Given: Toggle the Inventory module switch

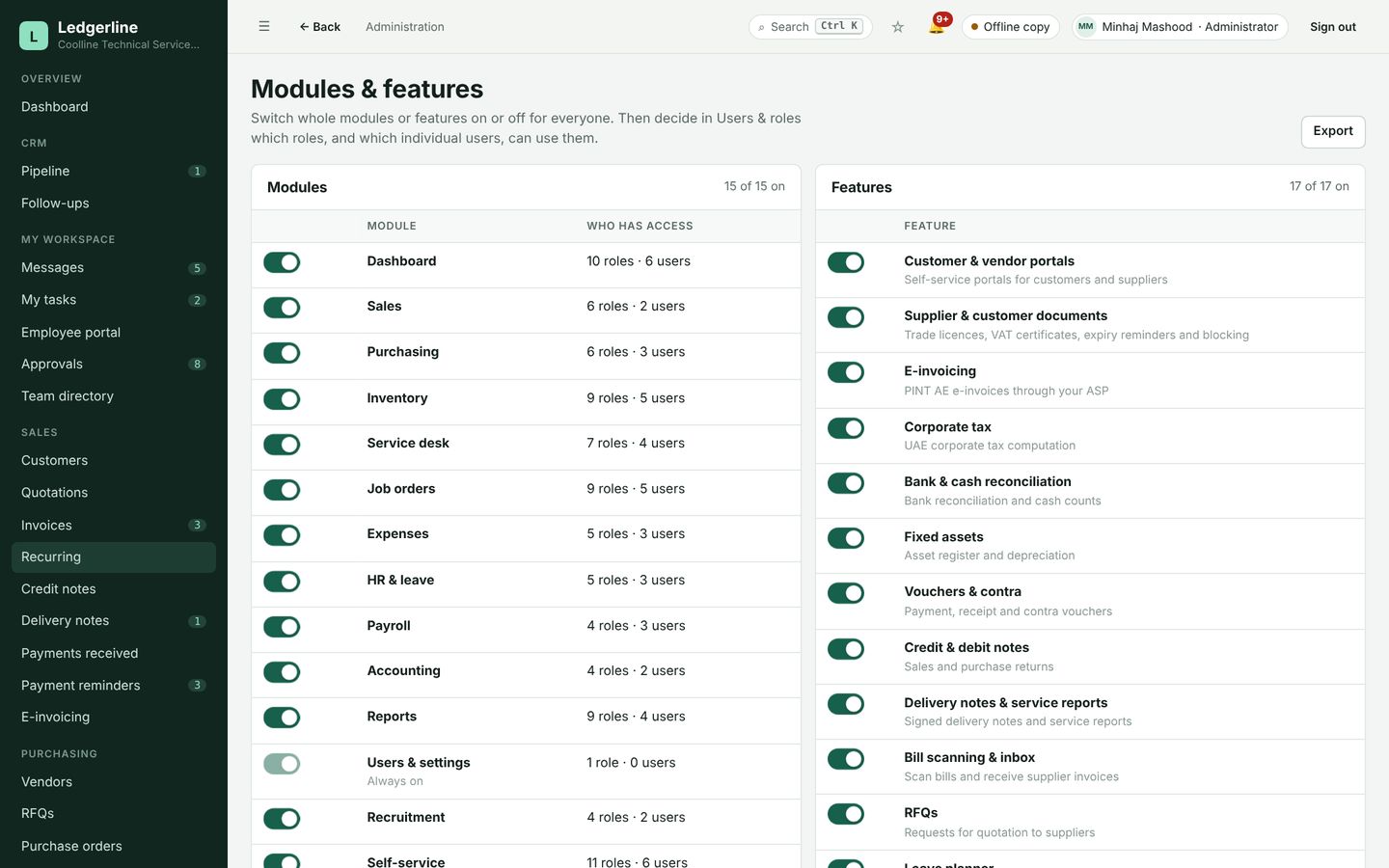Looking at the screenshot, I should (282, 399).
